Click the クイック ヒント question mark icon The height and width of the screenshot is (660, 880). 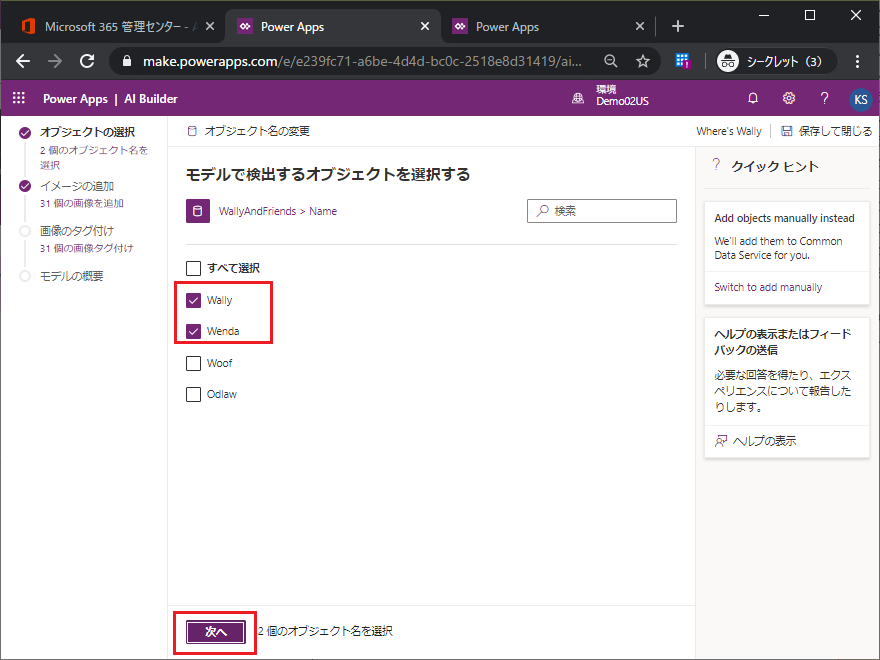(x=716, y=165)
